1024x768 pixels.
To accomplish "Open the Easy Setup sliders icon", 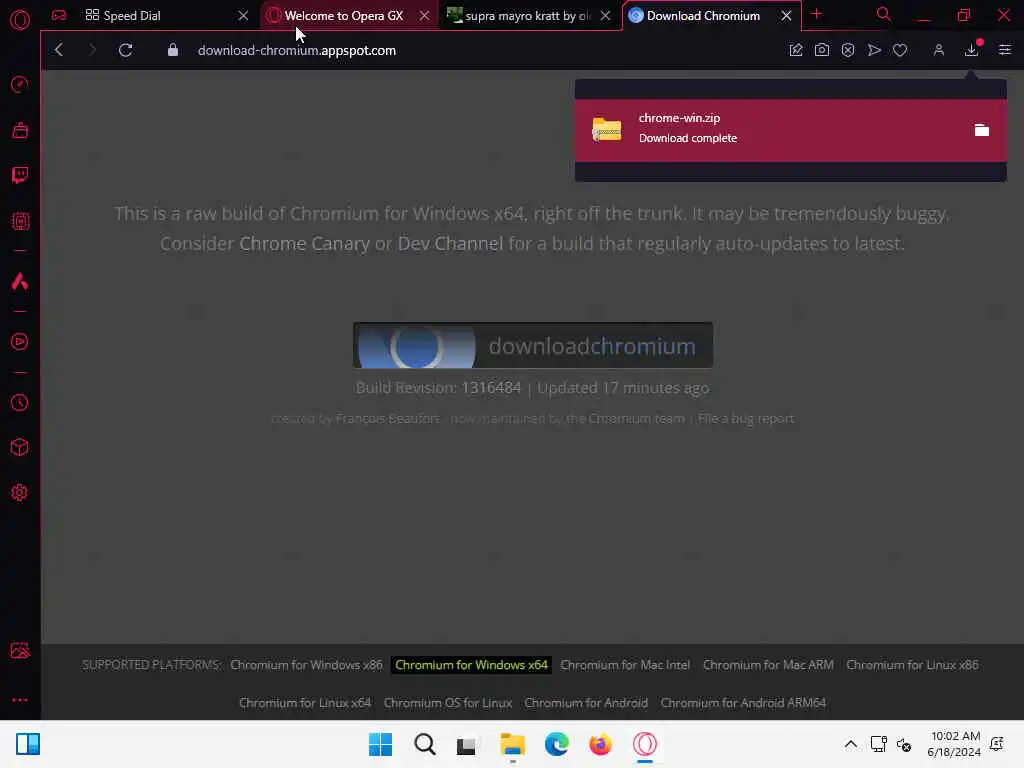I will [1004, 50].
